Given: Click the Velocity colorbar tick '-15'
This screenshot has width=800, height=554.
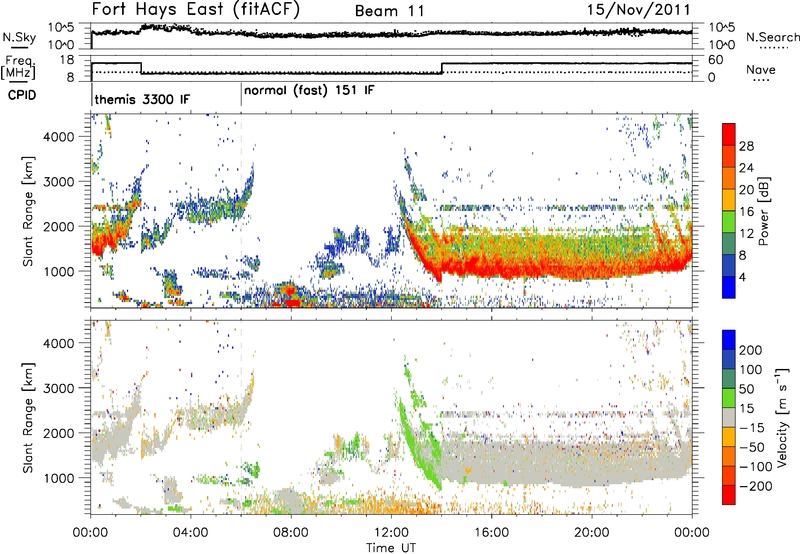Looking at the screenshot, I should tap(752, 428).
